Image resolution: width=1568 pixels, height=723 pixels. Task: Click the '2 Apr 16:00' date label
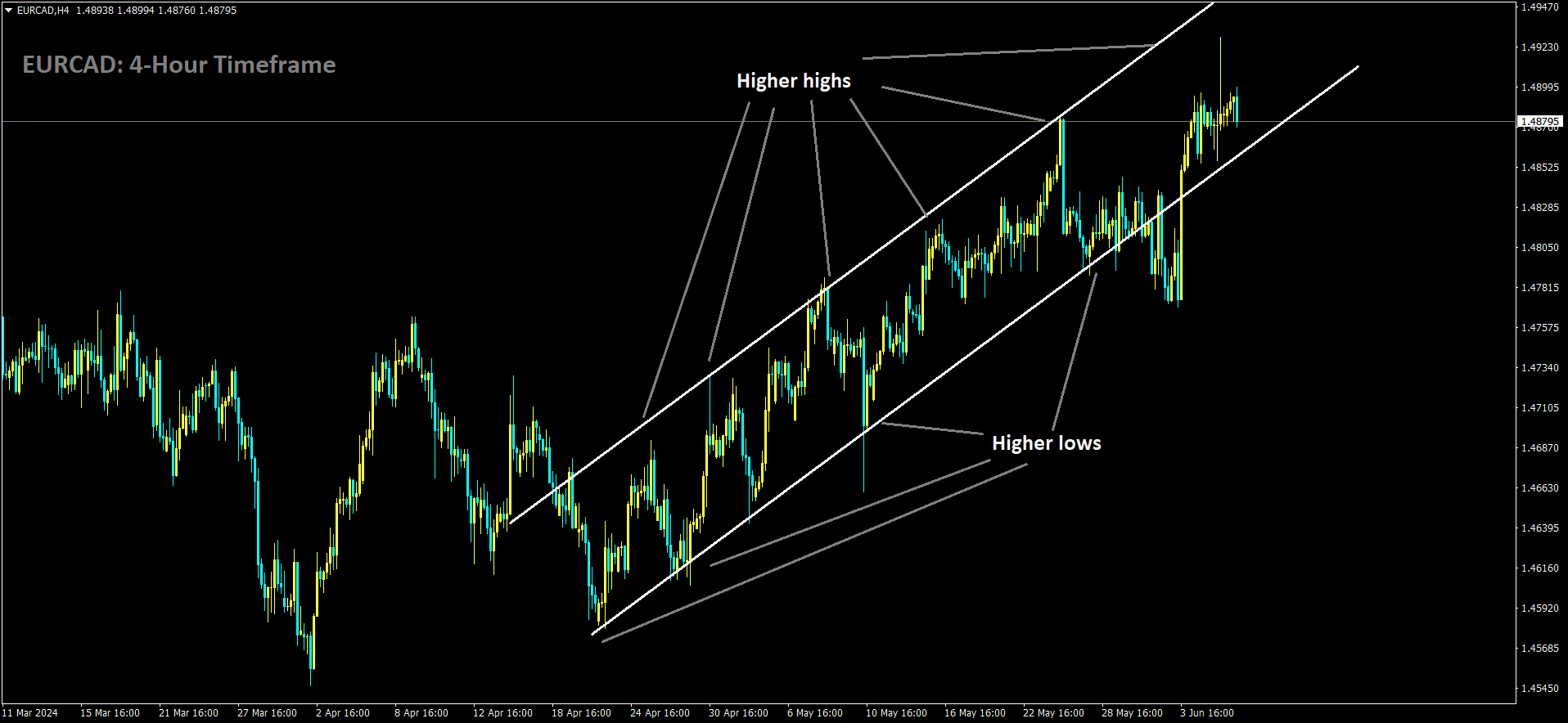[343, 713]
